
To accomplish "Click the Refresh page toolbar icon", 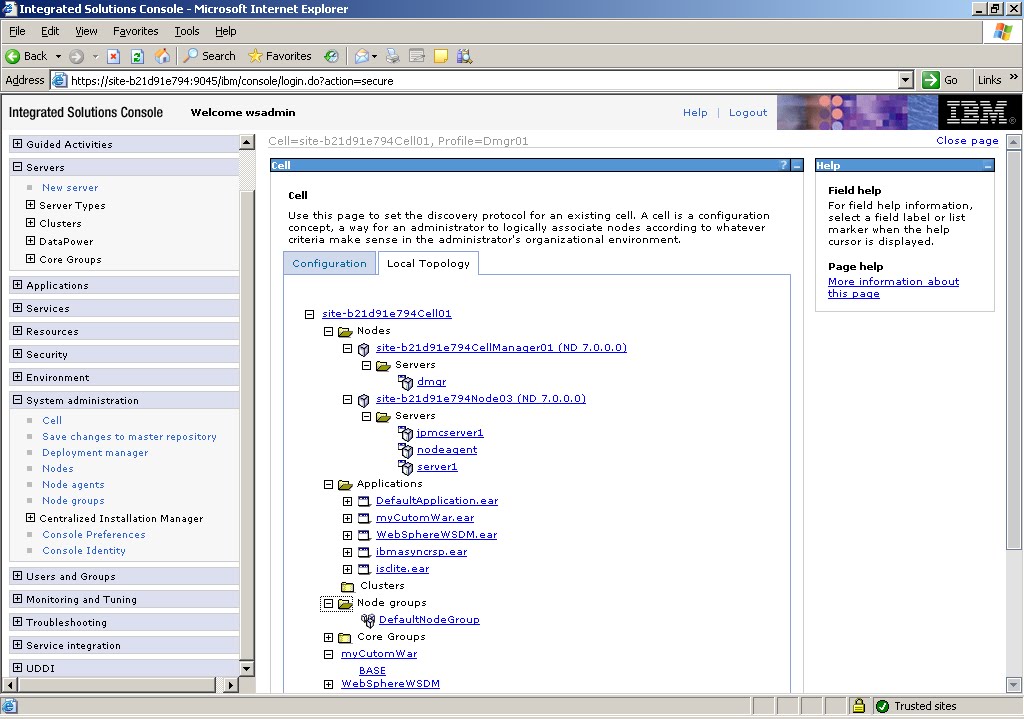I will click(137, 56).
